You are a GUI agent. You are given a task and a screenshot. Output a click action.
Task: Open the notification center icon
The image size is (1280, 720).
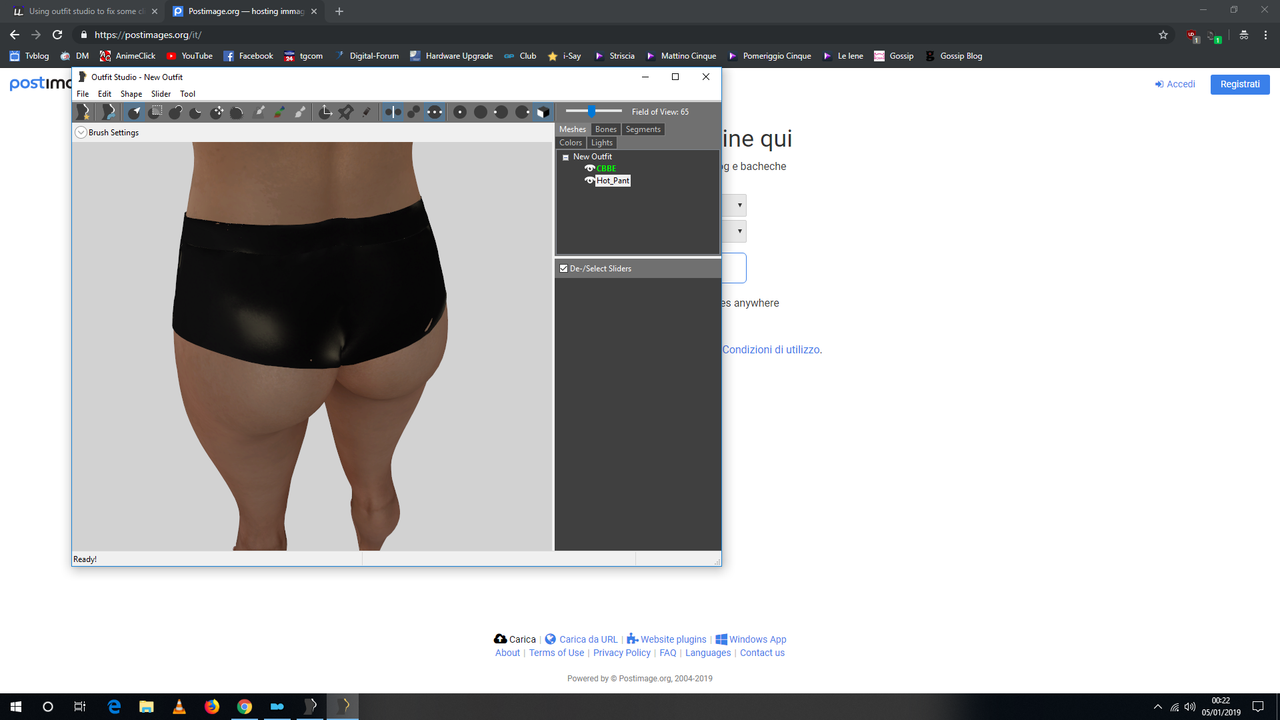[1258, 706]
